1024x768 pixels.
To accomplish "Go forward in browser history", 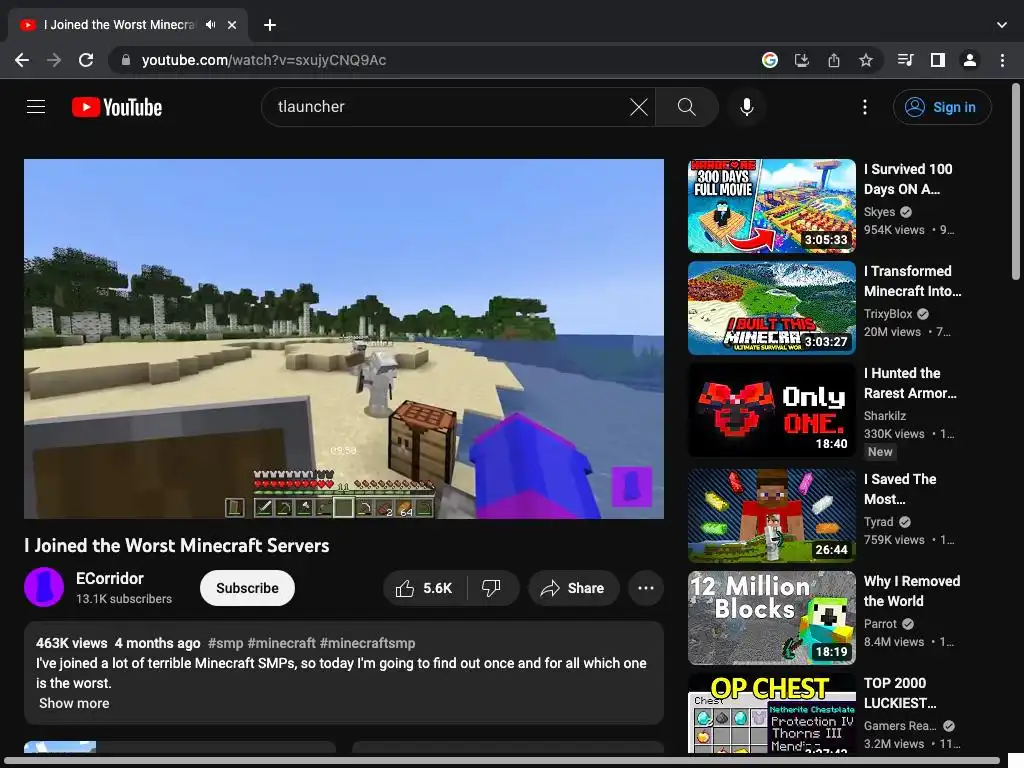I will (54, 60).
